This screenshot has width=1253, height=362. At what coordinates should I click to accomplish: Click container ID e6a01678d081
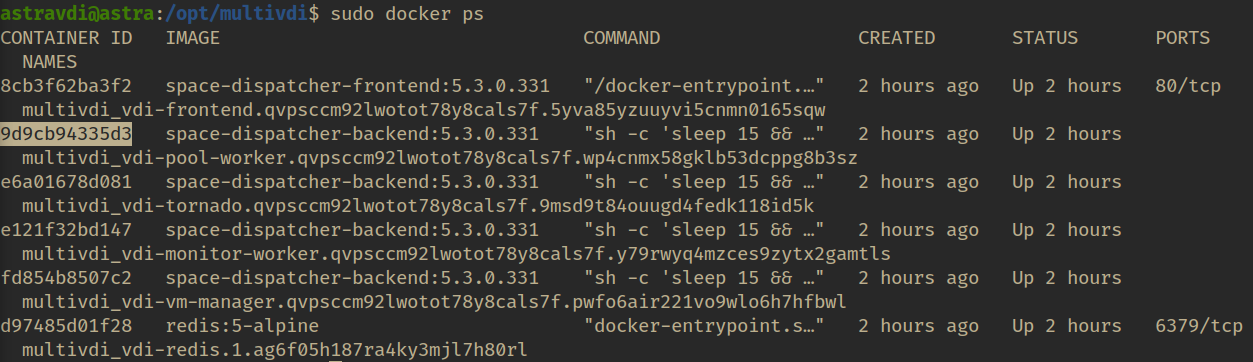(x=66, y=182)
